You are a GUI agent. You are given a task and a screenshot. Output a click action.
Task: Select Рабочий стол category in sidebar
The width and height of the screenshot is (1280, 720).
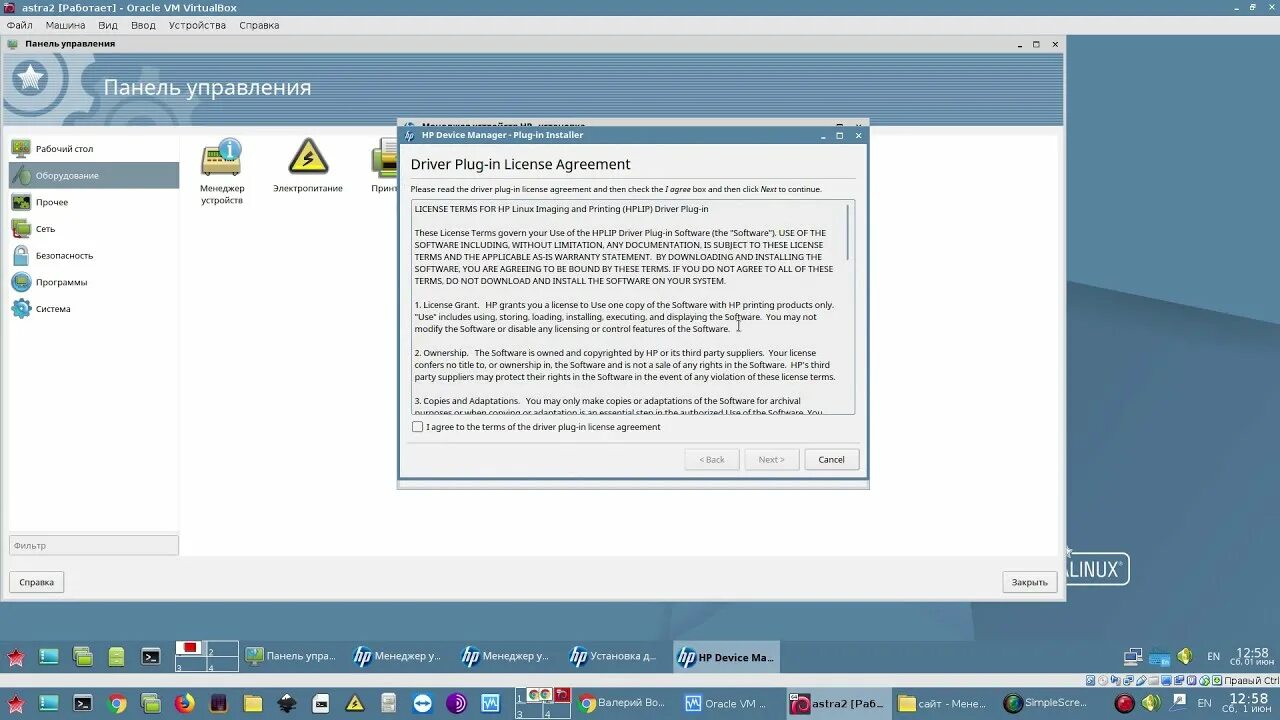click(94, 148)
